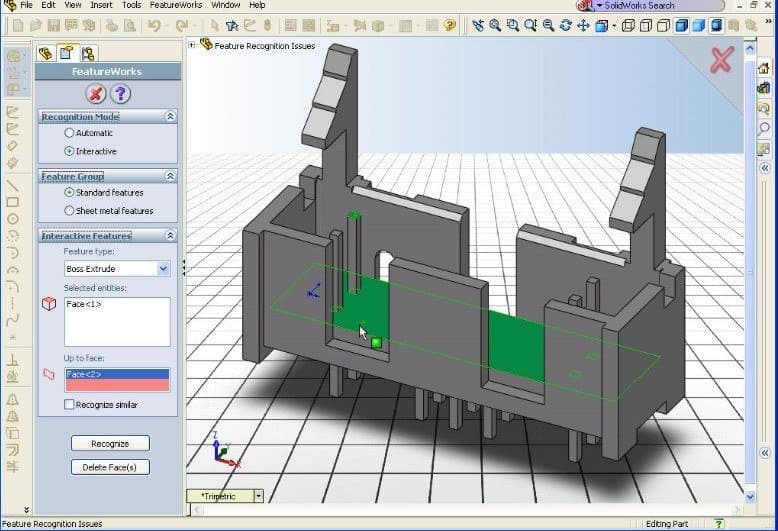Select the Rectangle sketch tool
Viewport: 778px width, 531px height.
pyautogui.click(x=12, y=202)
